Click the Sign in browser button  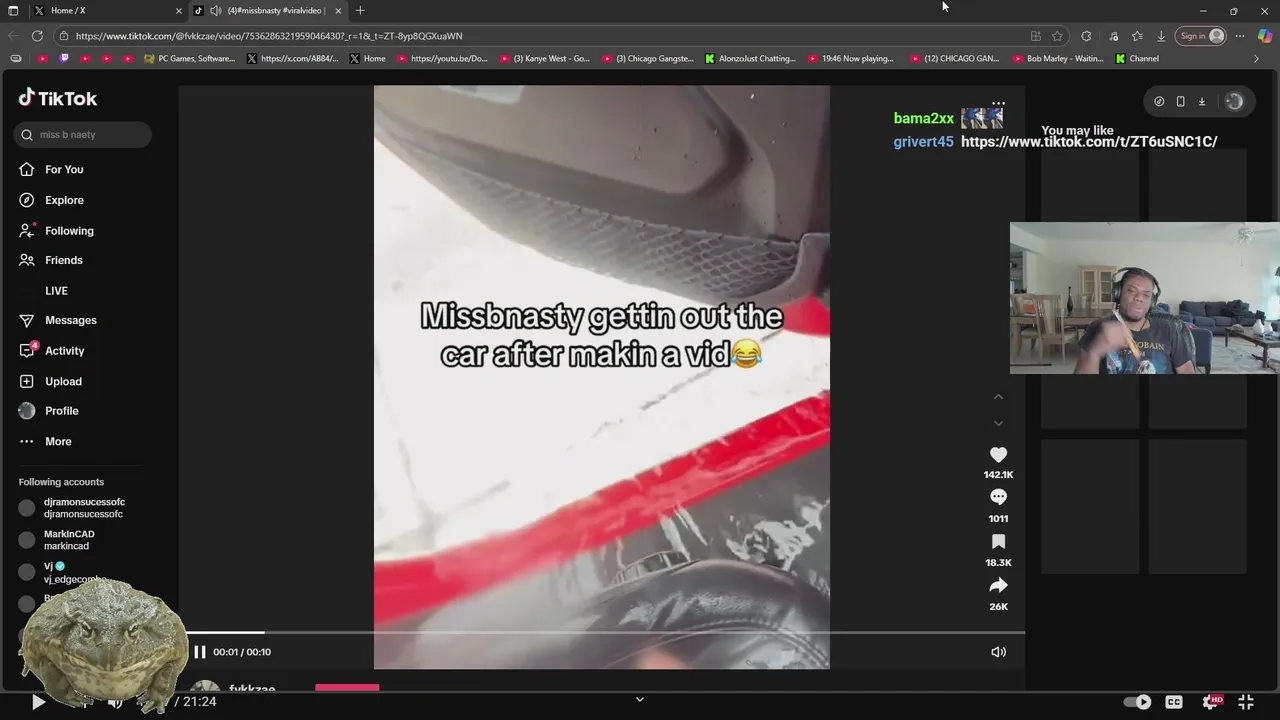pos(1202,36)
